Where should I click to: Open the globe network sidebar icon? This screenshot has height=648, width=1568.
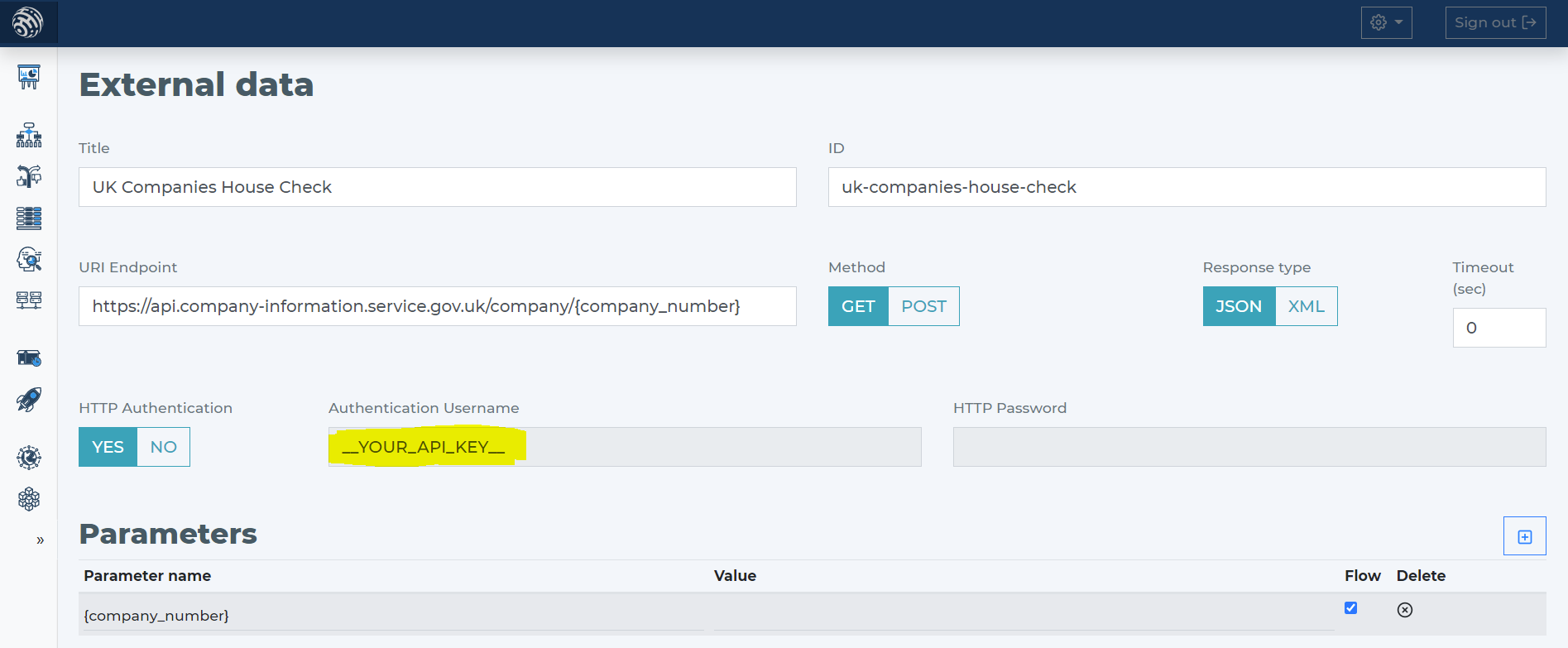pyautogui.click(x=29, y=458)
